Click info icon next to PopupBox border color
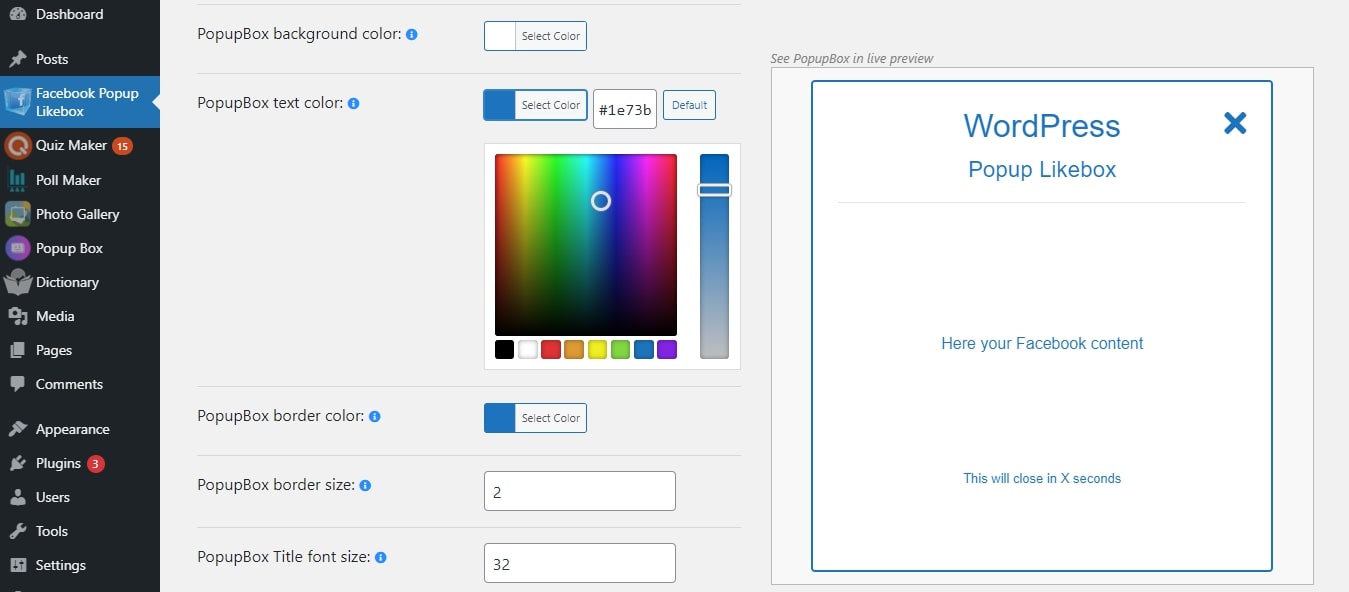The image size is (1349, 592). (375, 416)
